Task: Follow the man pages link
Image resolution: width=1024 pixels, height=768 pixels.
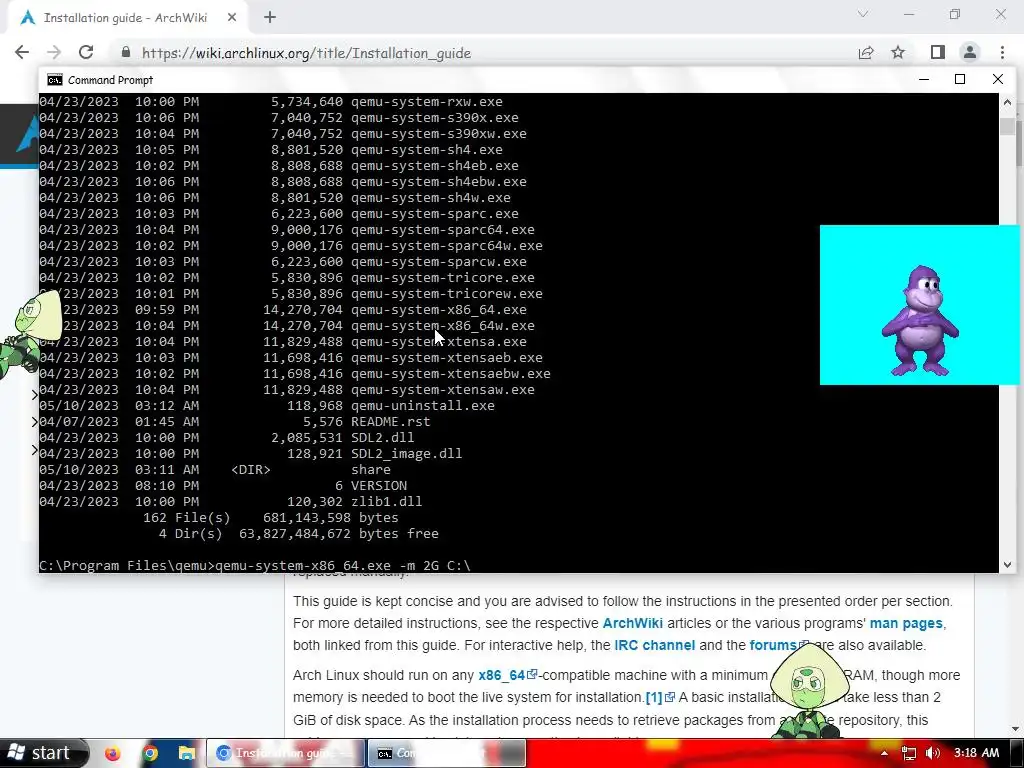Action: [906, 623]
